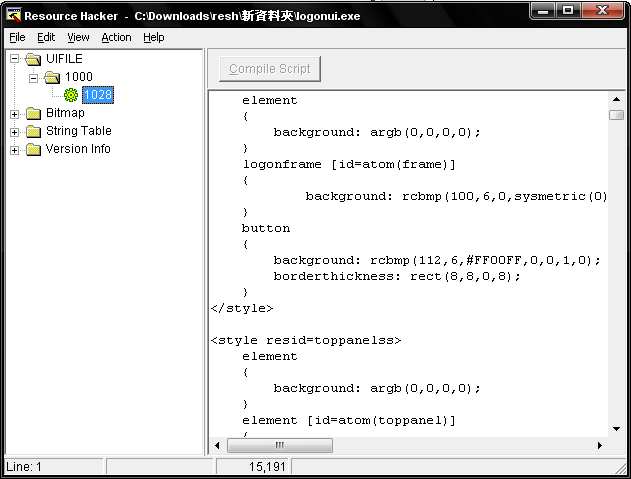Screen dimensions: 631x479
Task: Click the Bitmap folder icon
Action: tap(33, 114)
